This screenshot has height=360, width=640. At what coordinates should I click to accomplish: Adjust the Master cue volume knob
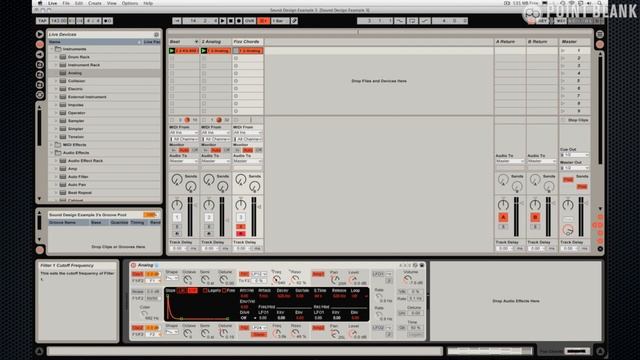point(568,230)
